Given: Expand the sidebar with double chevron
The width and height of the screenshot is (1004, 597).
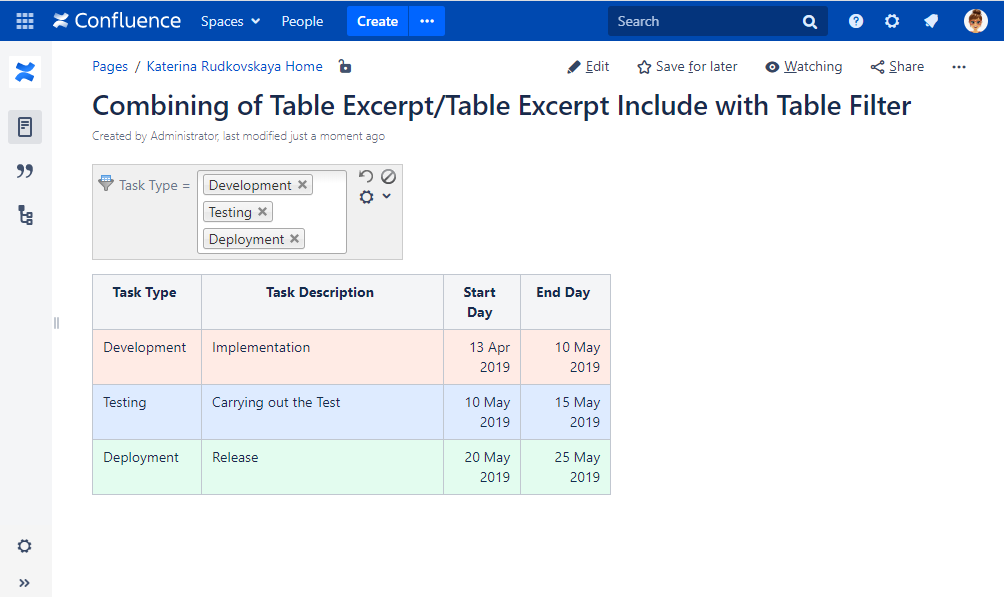Looking at the screenshot, I should [25, 582].
